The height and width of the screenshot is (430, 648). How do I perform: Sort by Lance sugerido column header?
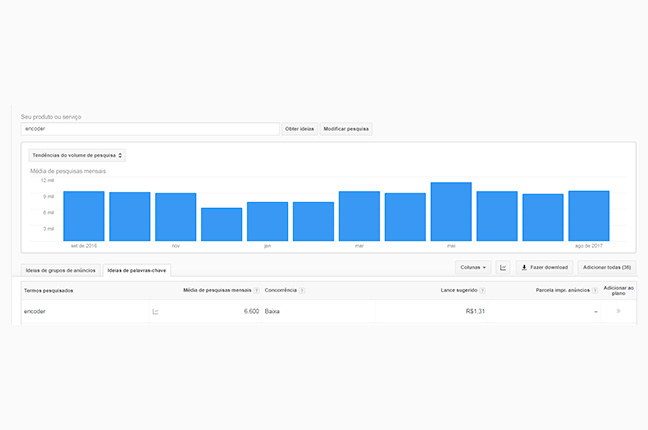coord(459,290)
